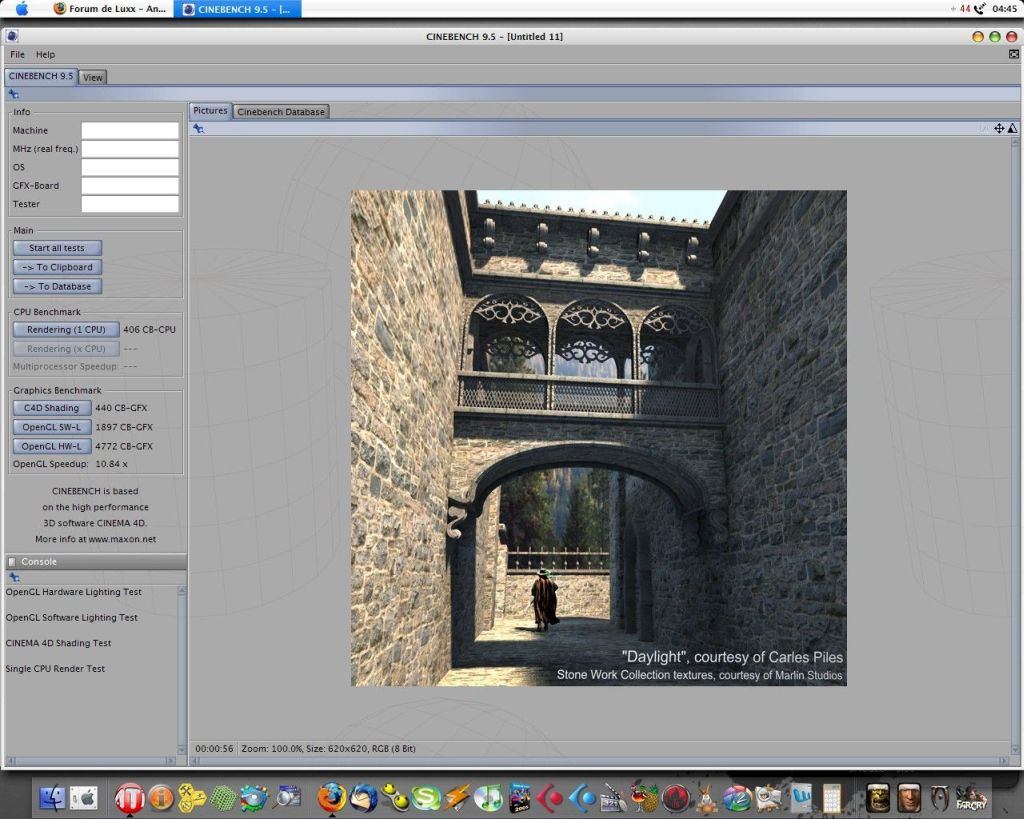The image size is (1024, 819).
Task: Run the C4D Shading test
Action: [52, 408]
